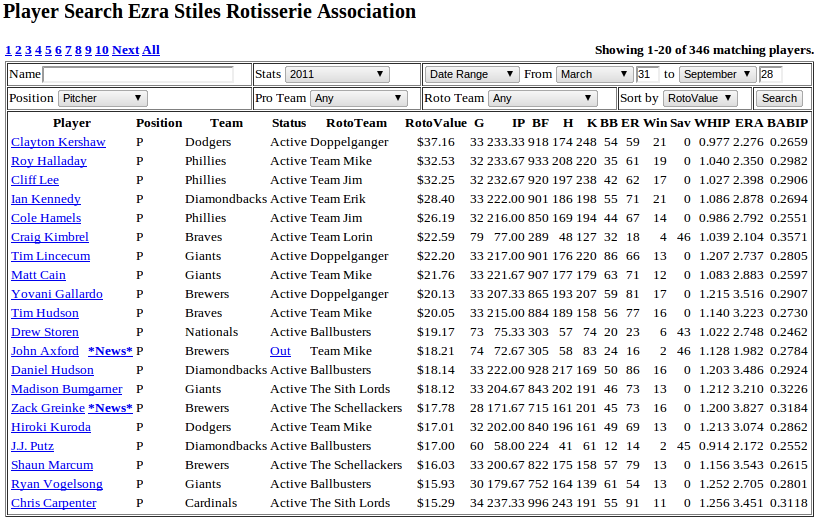Open Cliff Lee player link
This screenshot has height=521, width=819.
tap(35, 180)
